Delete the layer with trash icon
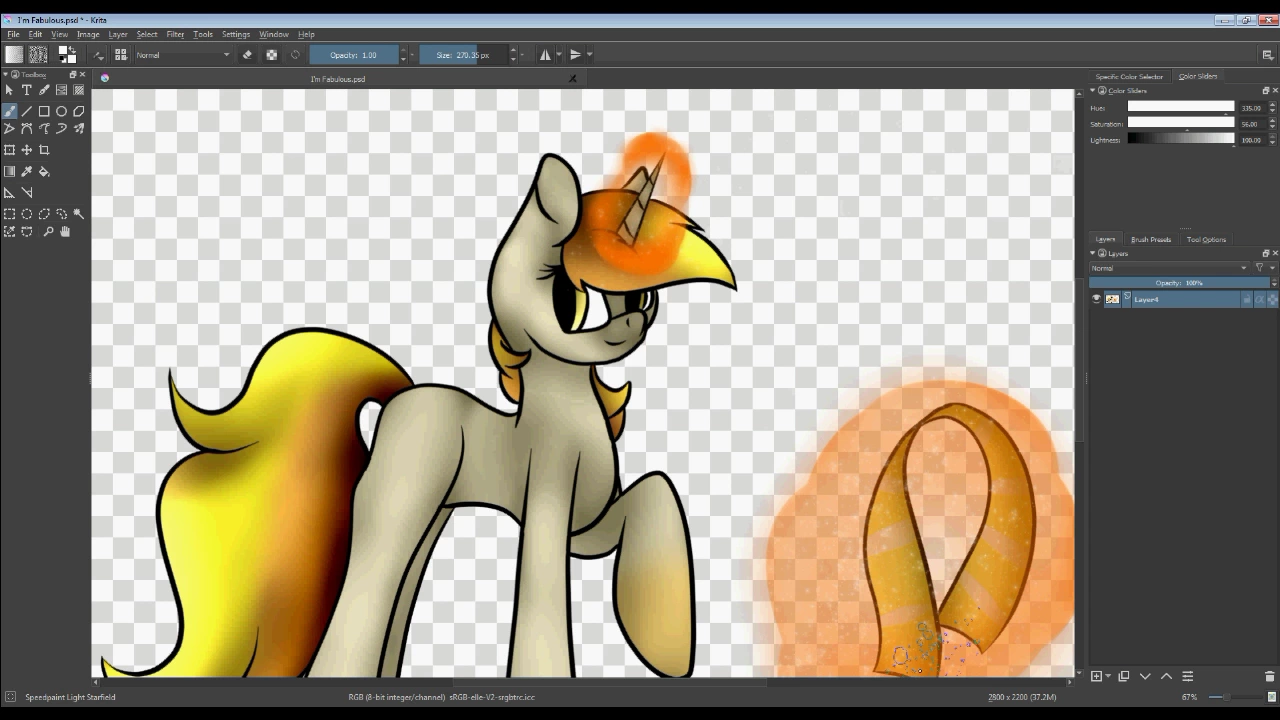Viewport: 1280px width, 720px height. pyautogui.click(x=1269, y=677)
